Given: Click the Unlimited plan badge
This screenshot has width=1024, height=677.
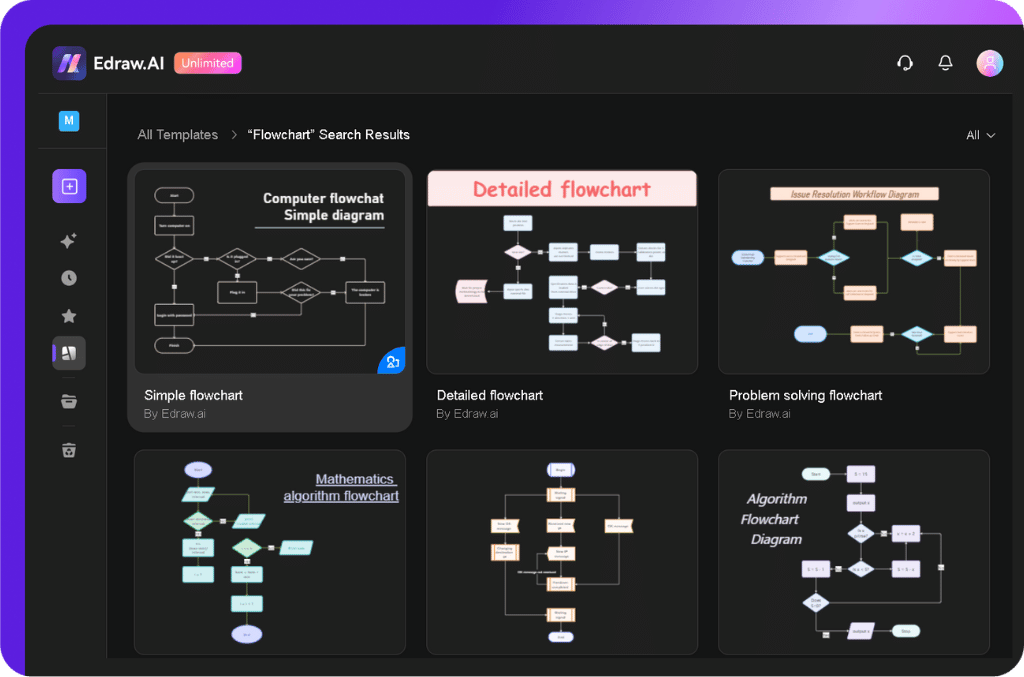Looking at the screenshot, I should (207, 62).
